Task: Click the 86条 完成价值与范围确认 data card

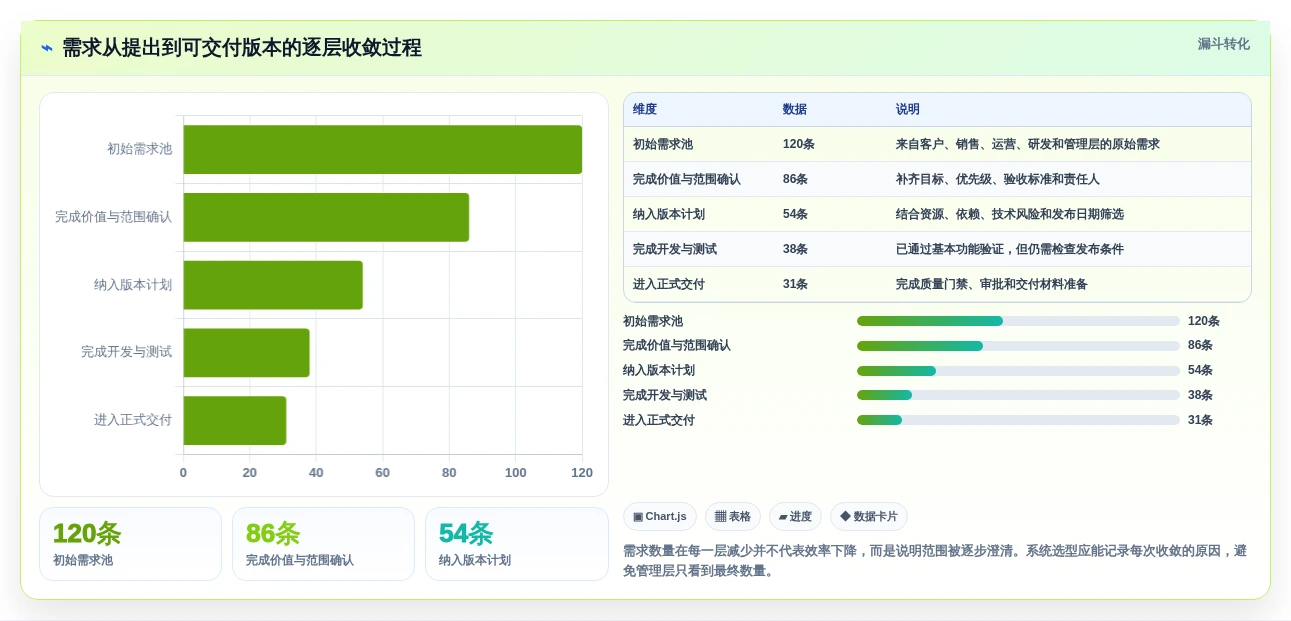Action: click(323, 544)
